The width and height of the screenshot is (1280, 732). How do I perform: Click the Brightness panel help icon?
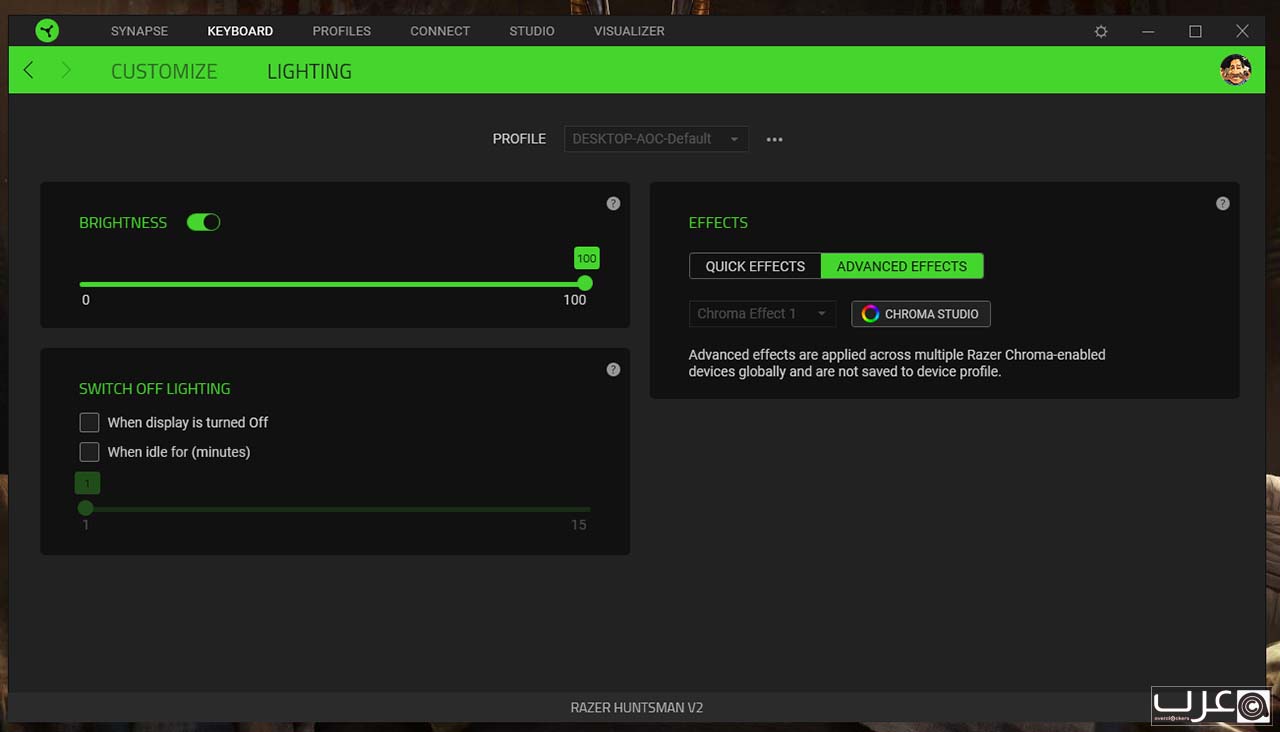click(x=613, y=204)
